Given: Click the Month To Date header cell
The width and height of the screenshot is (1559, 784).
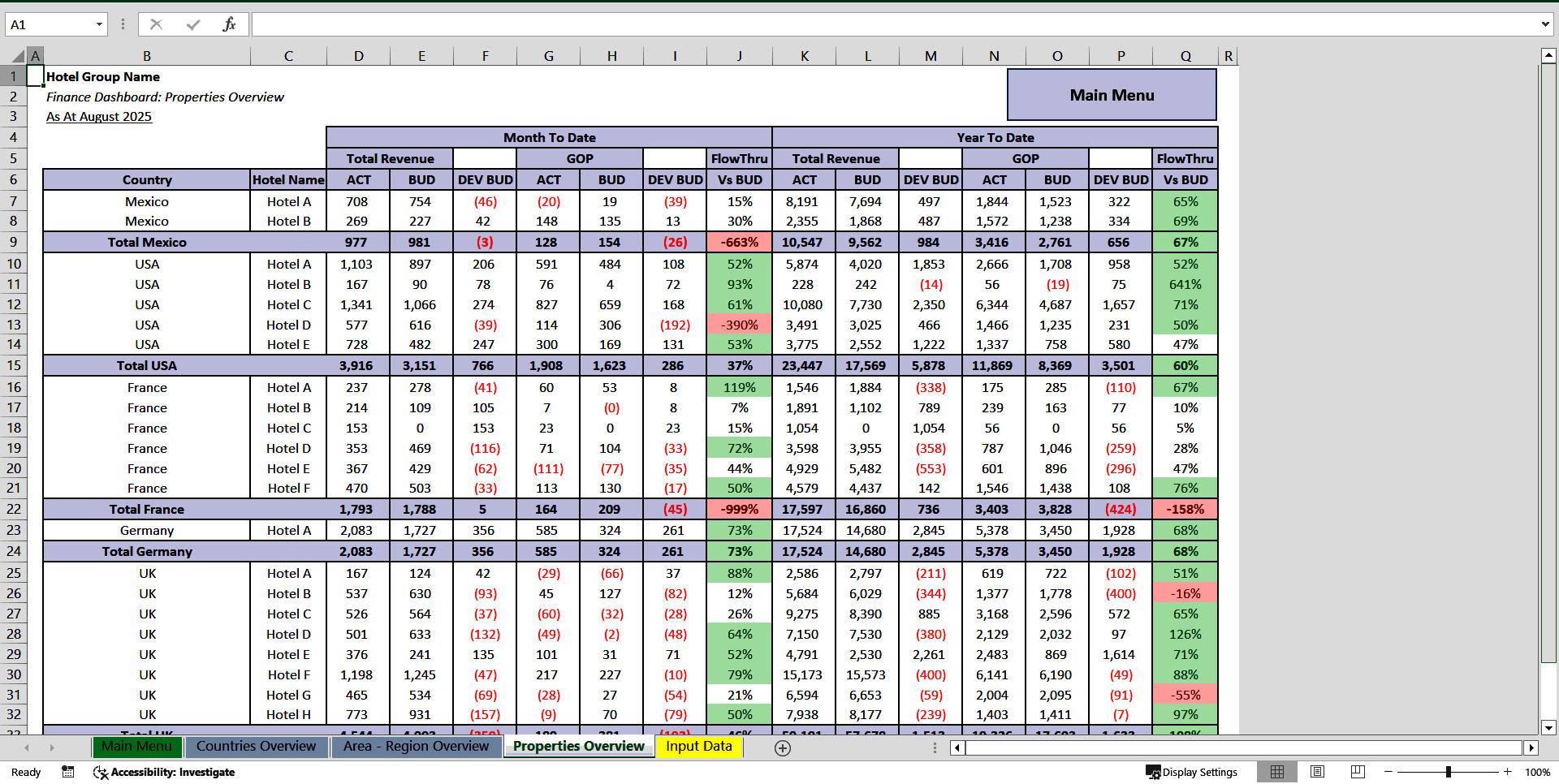Looking at the screenshot, I should (549, 137).
